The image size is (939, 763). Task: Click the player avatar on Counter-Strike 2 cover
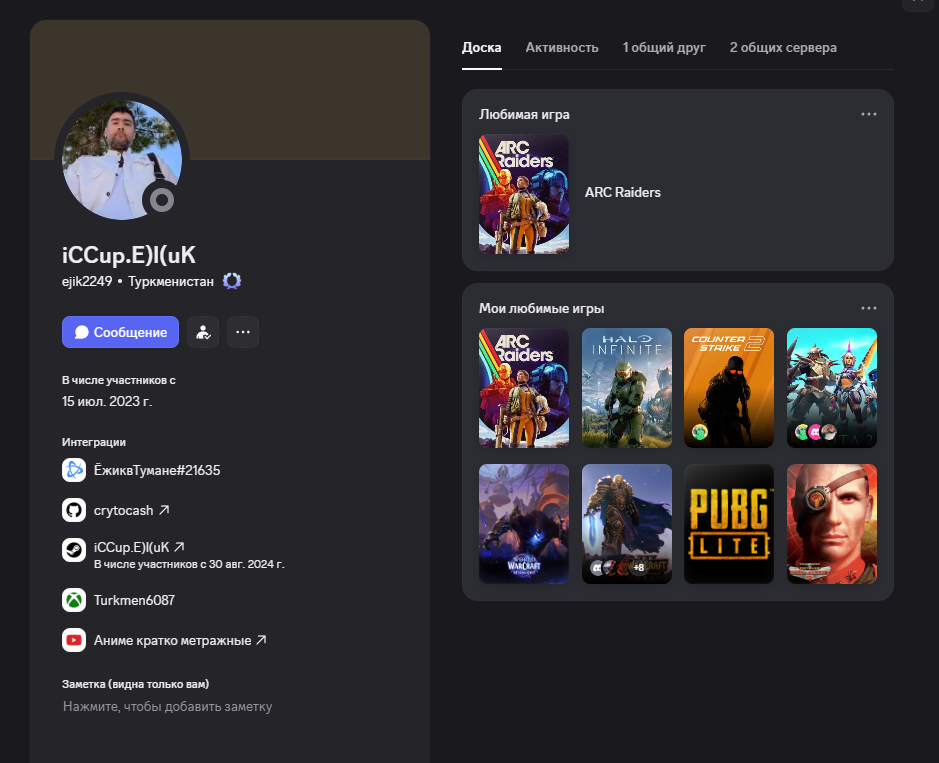point(699,432)
